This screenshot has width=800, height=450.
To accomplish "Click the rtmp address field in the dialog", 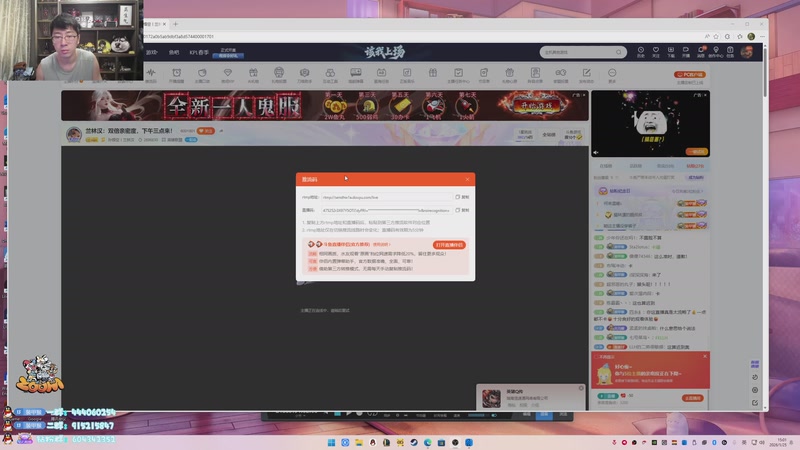I will tap(386, 197).
